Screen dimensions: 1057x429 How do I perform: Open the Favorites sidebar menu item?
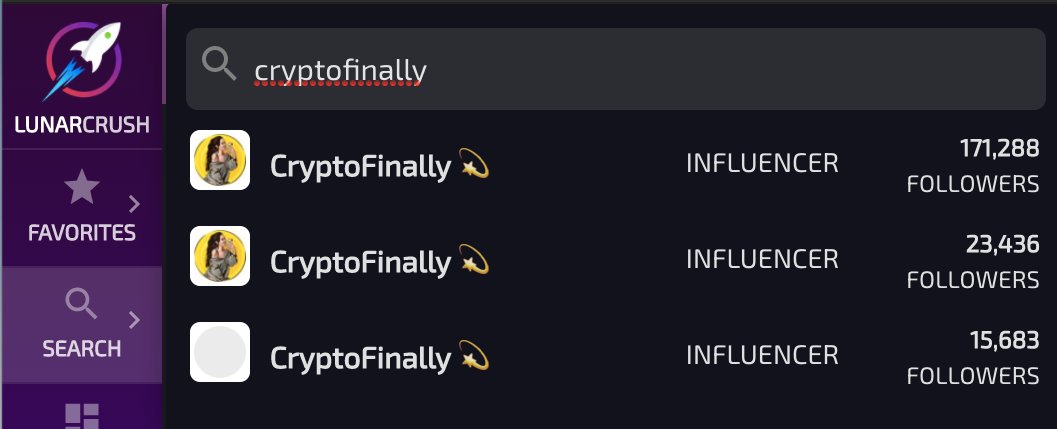82,208
